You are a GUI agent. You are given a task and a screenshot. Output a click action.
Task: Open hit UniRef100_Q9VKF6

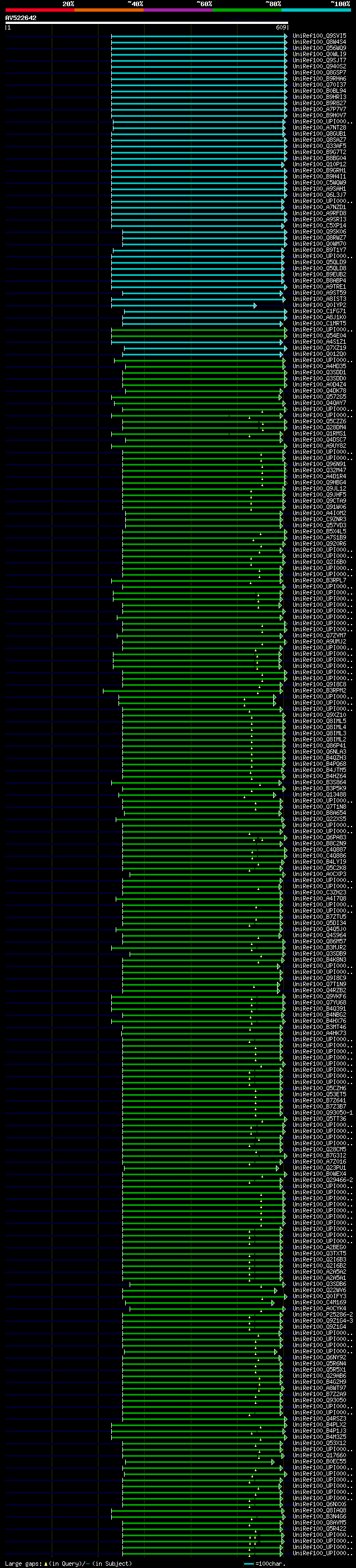[319, 996]
